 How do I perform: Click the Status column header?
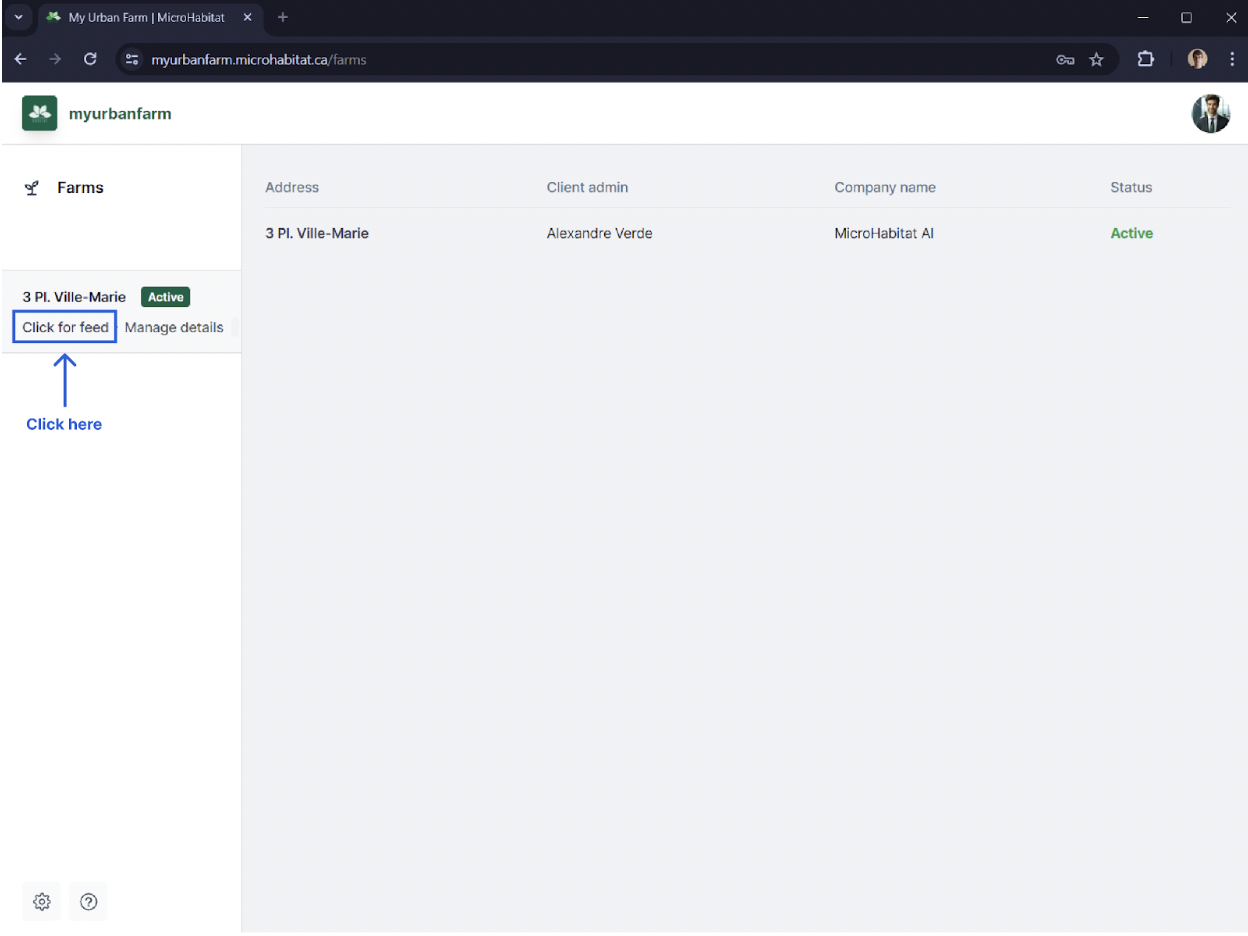(1131, 187)
